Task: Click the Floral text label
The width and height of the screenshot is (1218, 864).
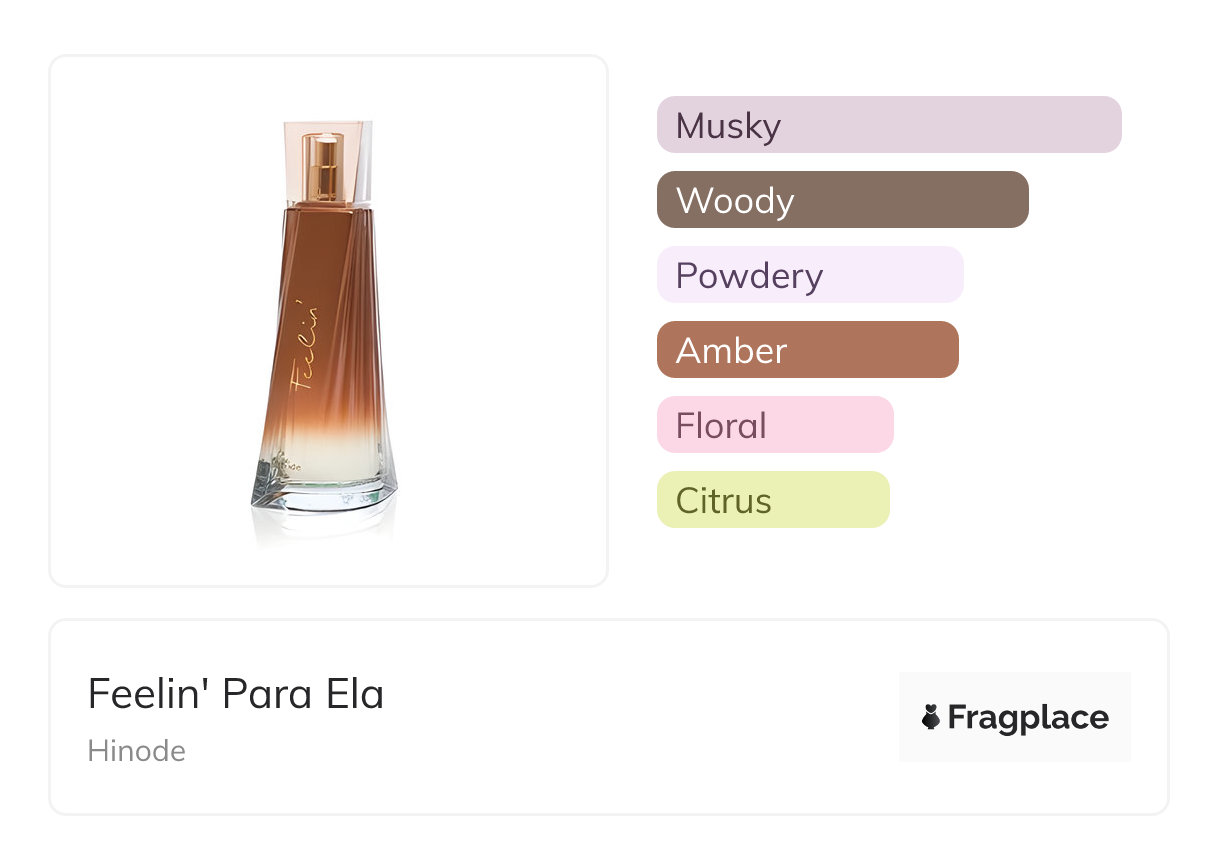Action: pyautogui.click(x=721, y=426)
